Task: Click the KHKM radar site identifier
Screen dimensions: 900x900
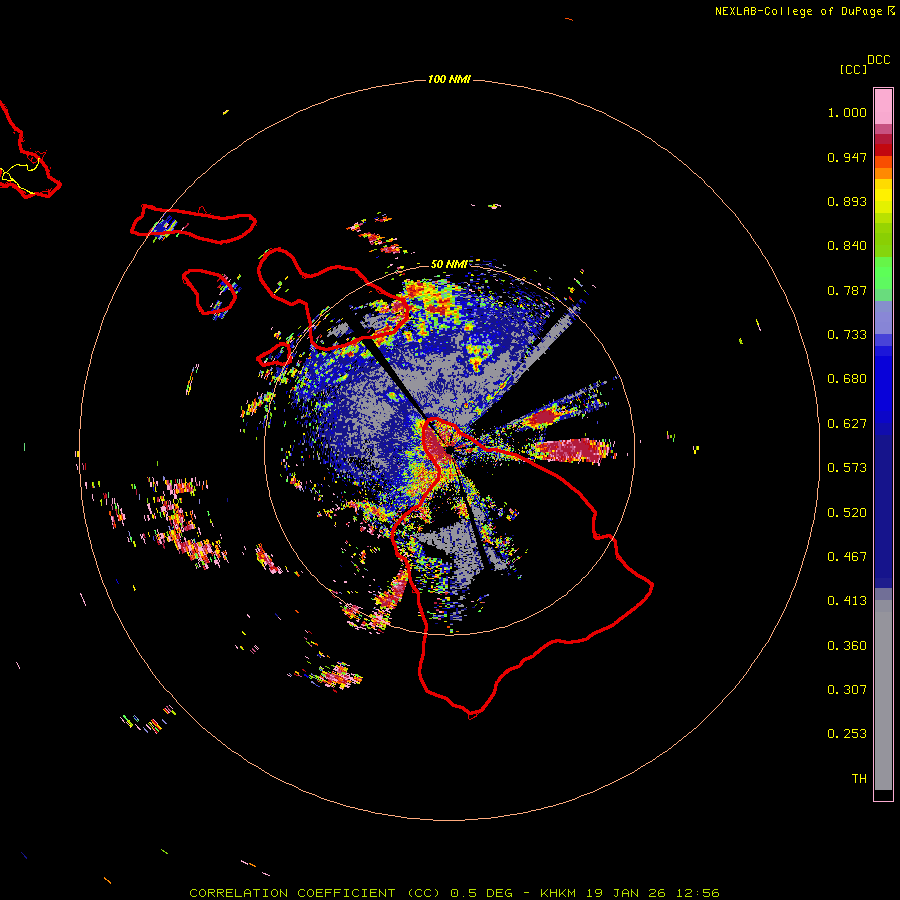Action: 558,893
